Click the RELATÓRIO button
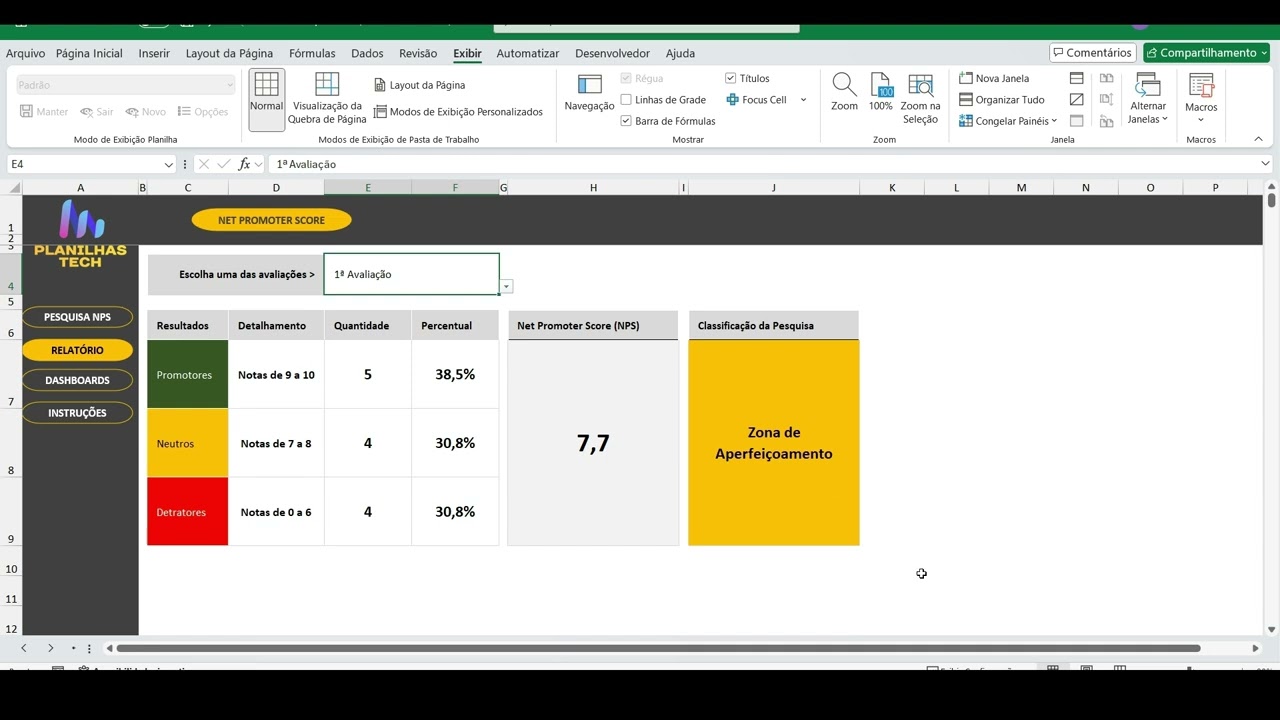The width and height of the screenshot is (1280, 720). pos(77,350)
